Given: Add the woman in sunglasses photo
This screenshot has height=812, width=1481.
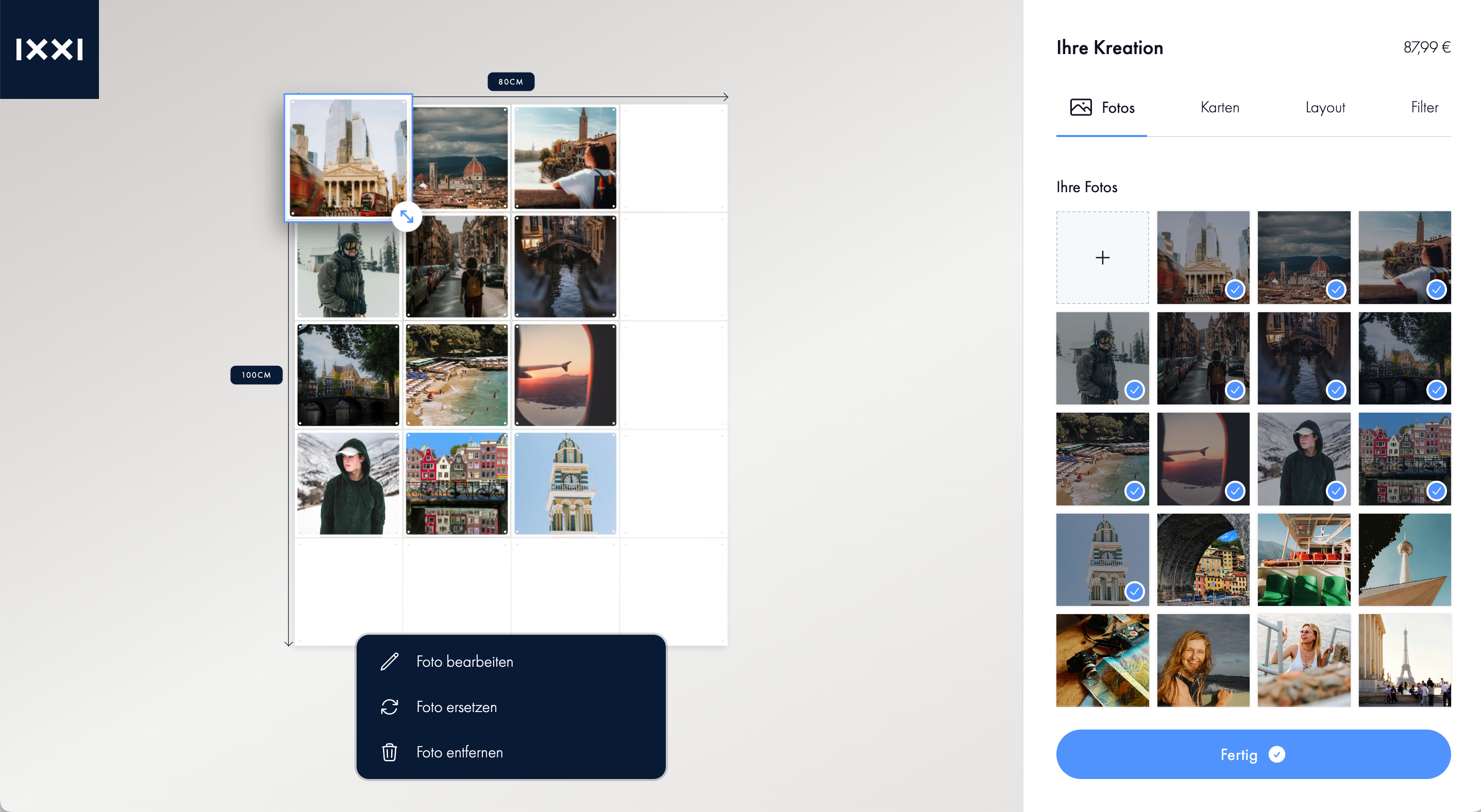Looking at the screenshot, I should point(1303,661).
